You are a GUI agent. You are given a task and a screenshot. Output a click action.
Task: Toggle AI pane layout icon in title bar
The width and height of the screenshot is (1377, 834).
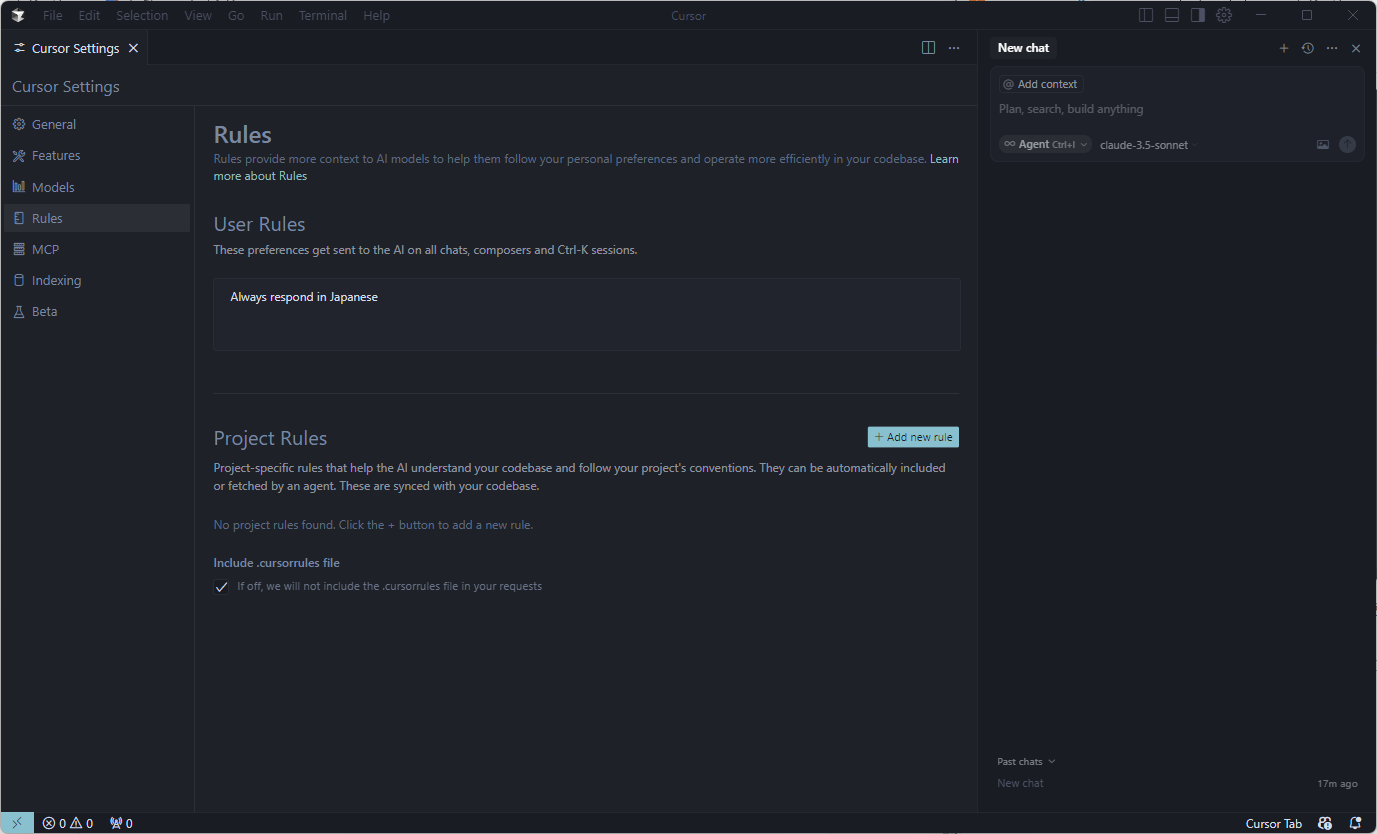click(x=1198, y=15)
